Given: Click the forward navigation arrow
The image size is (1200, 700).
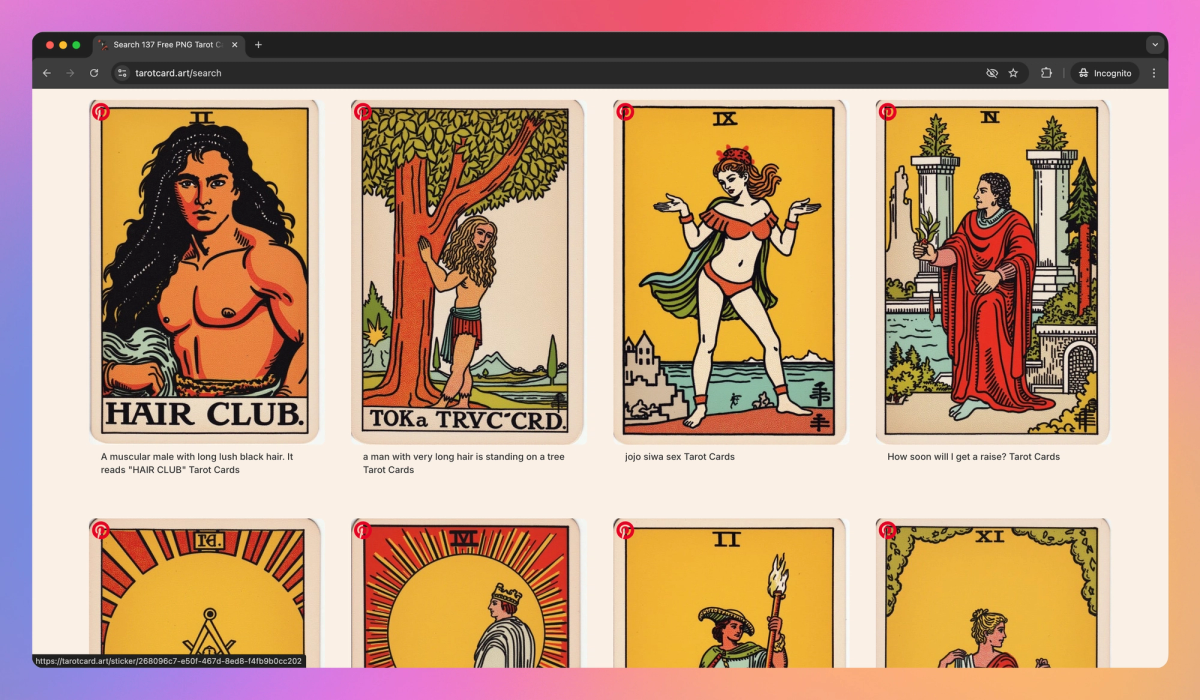Looking at the screenshot, I should pos(69,72).
